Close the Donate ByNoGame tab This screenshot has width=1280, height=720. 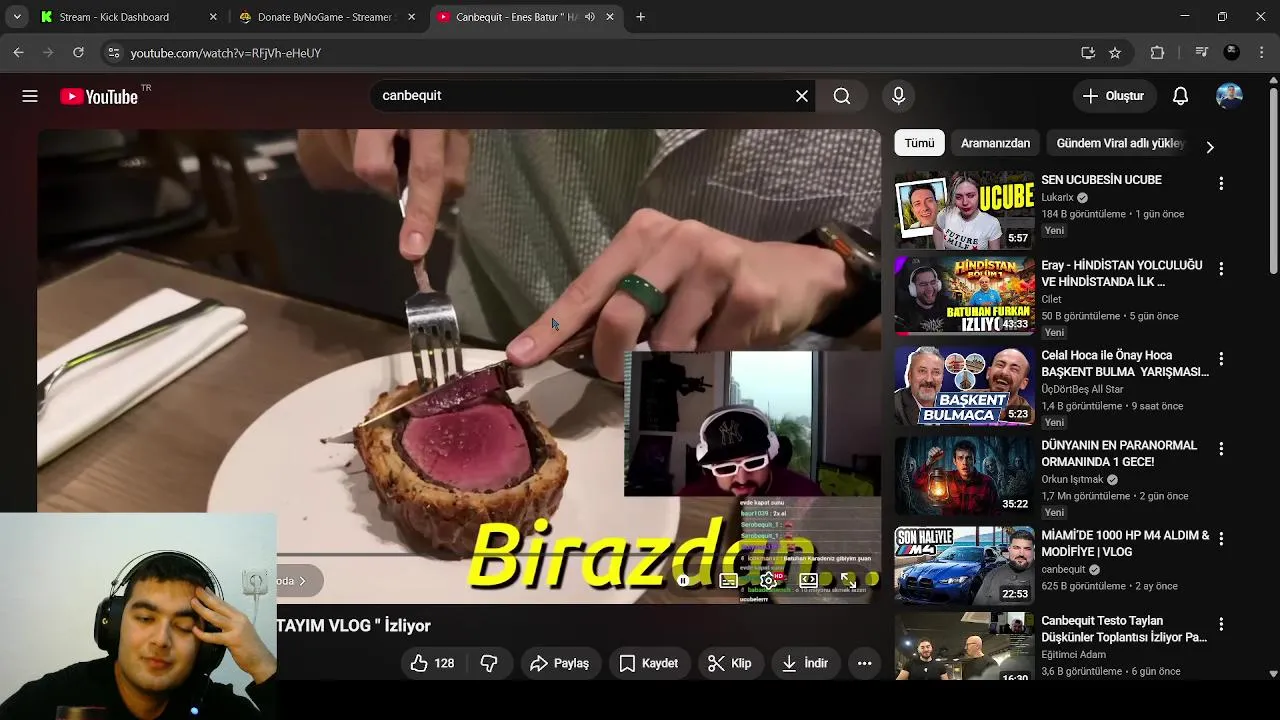tap(411, 17)
